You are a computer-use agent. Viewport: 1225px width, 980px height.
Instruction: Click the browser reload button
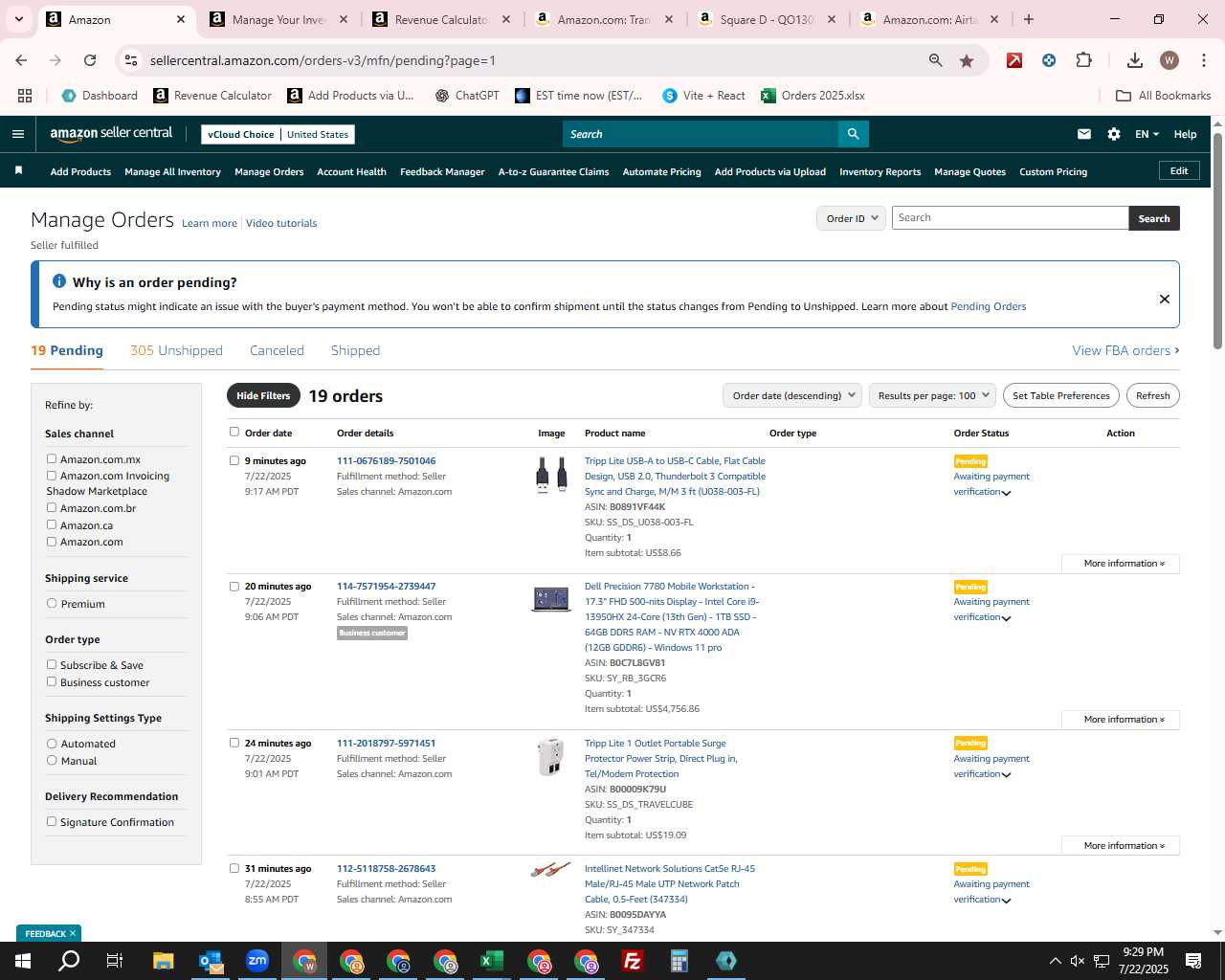(x=90, y=60)
